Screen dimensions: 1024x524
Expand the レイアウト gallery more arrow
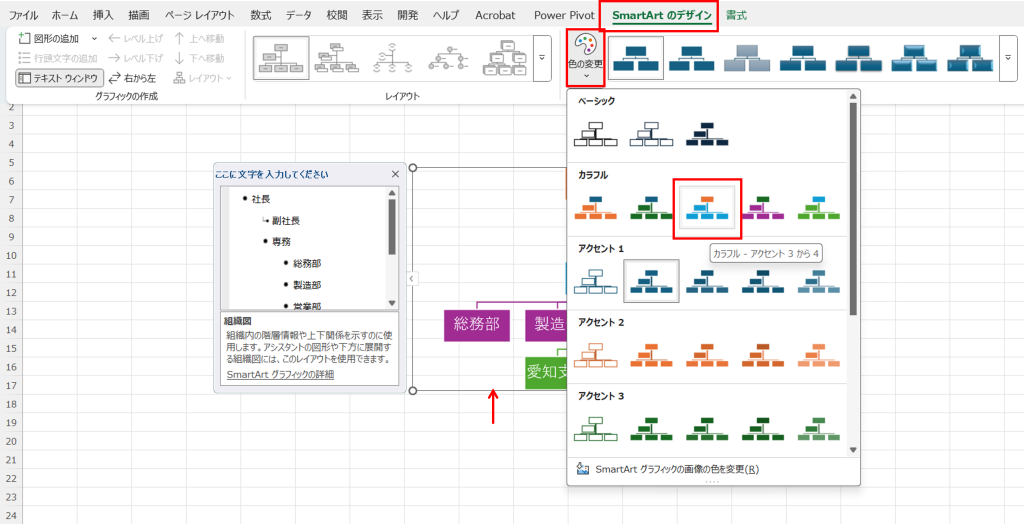543,58
